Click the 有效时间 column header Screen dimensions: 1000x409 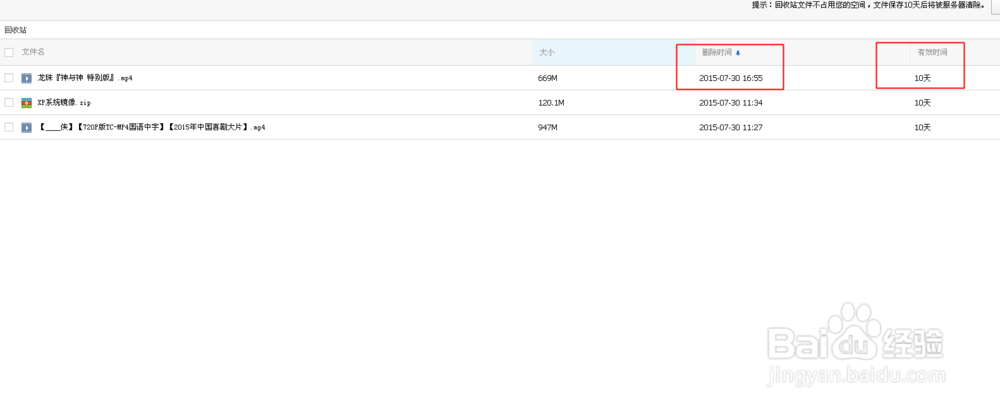[x=932, y=52]
